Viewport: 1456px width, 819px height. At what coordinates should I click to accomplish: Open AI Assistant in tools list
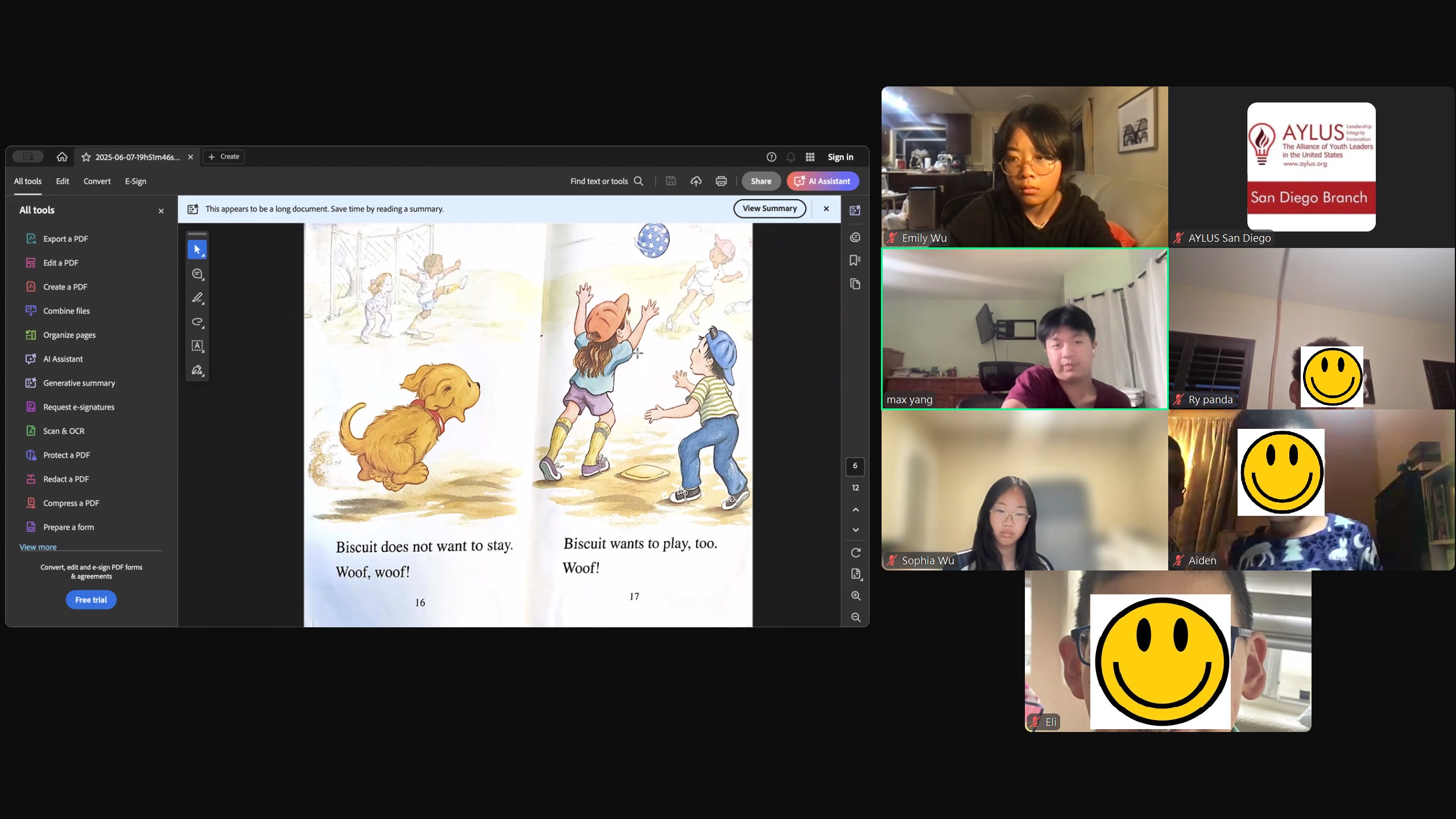tap(63, 359)
